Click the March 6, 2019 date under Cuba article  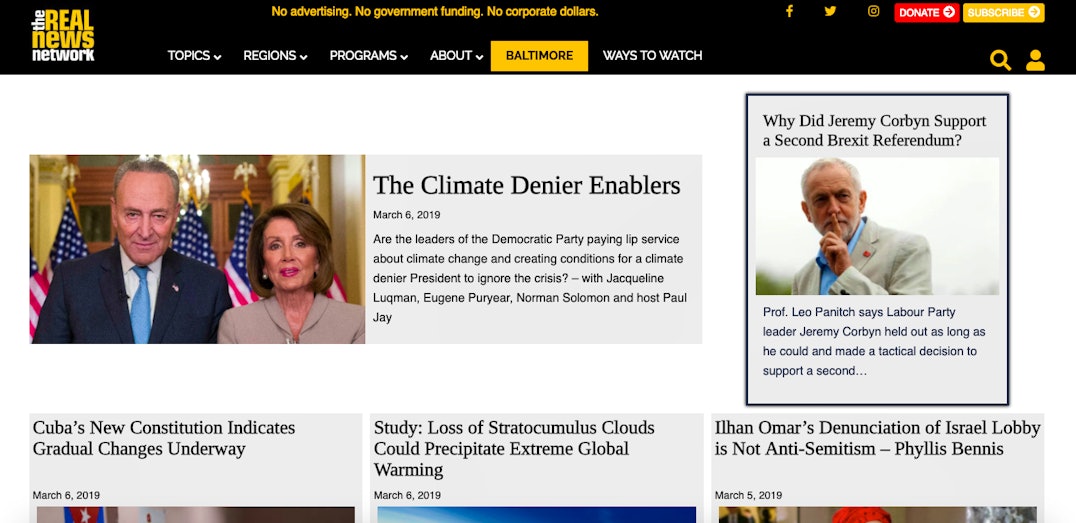point(66,495)
